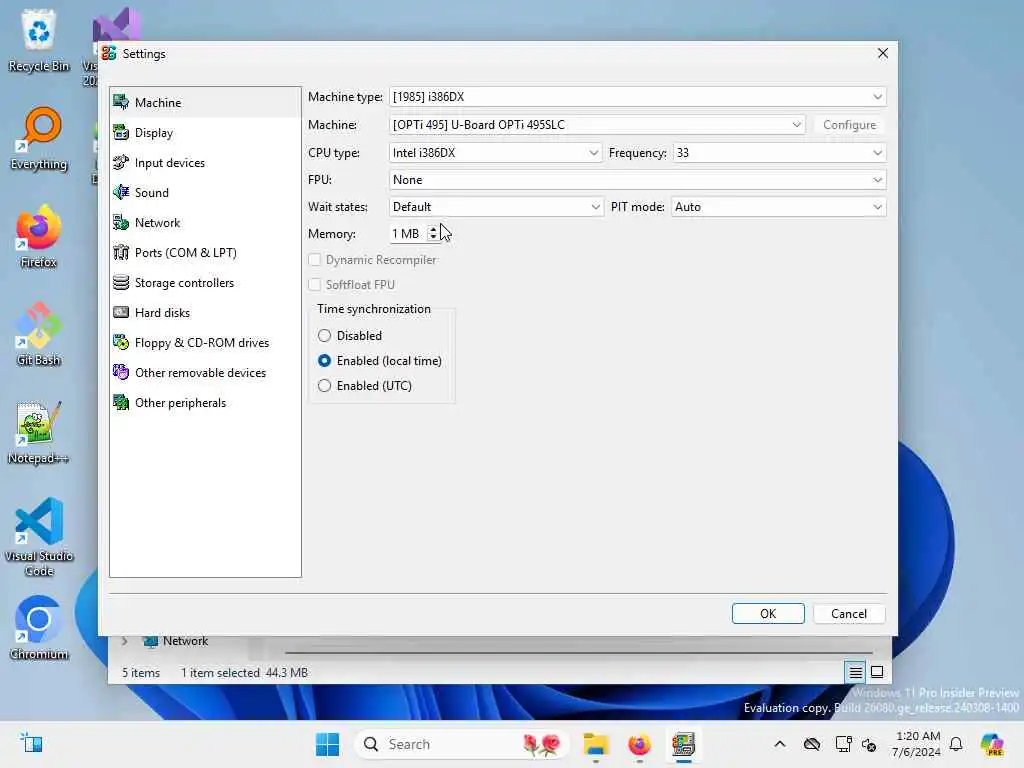Open the taskbar widgets icon
The height and width of the screenshot is (768, 1024).
pos(31,744)
